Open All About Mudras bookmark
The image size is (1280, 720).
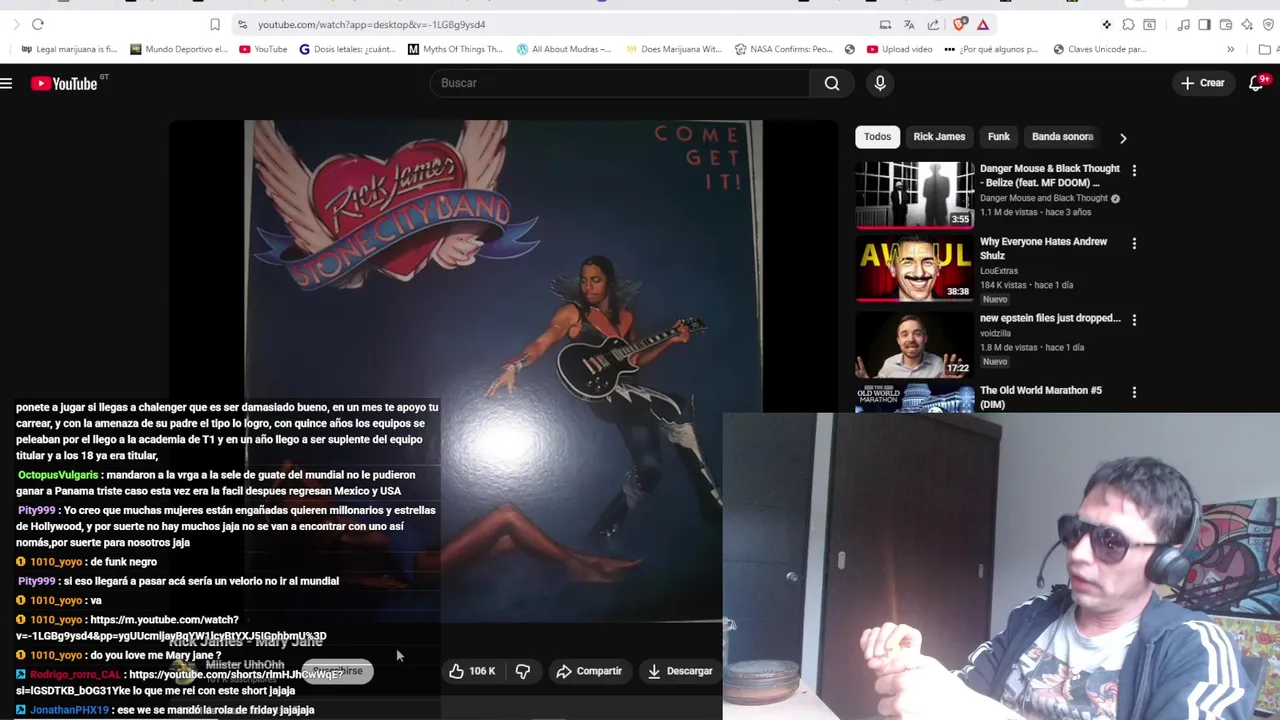[x=564, y=49]
